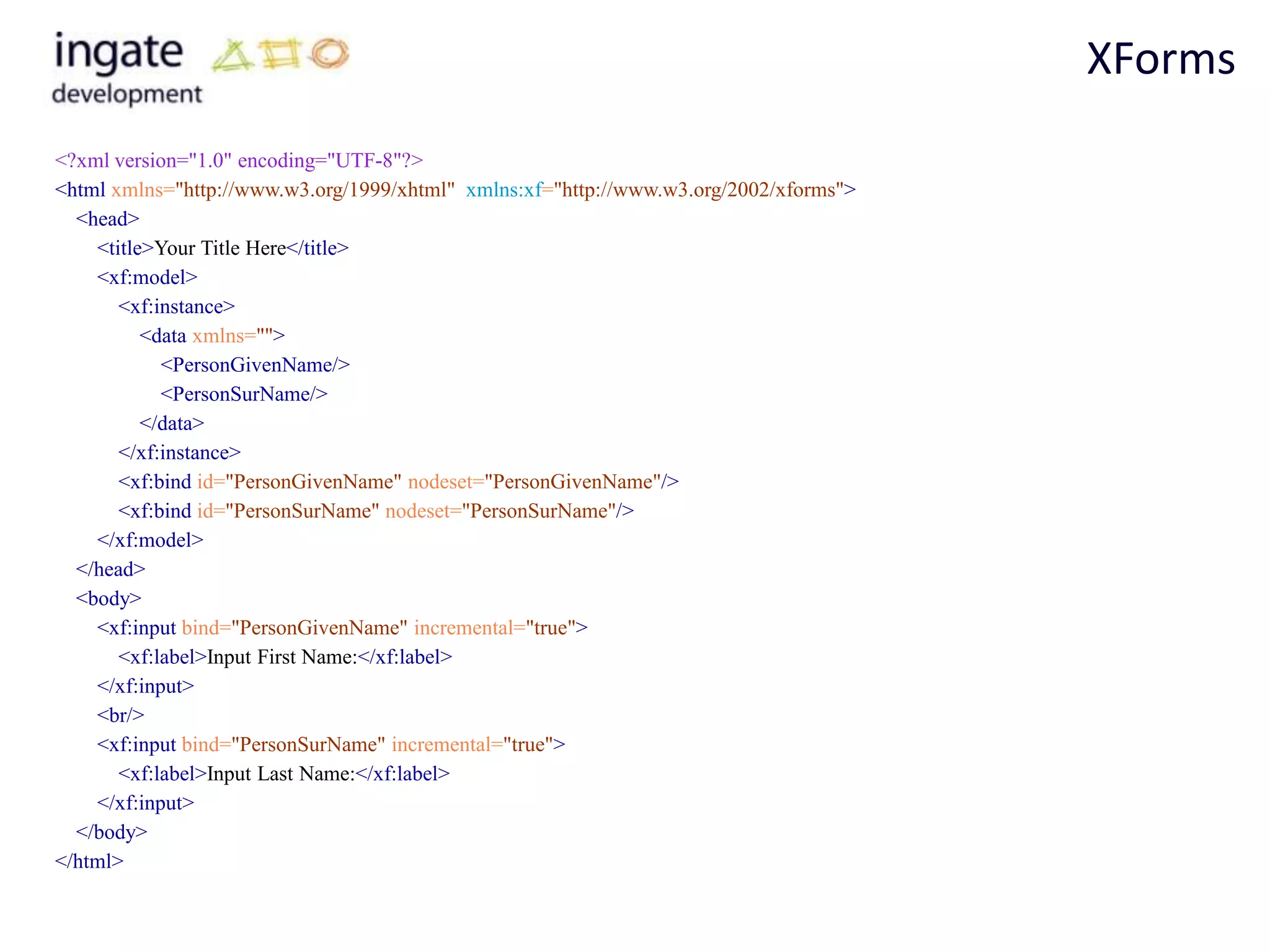This screenshot has width=1270, height=952.
Task: Click the orange circle logo shape
Action: click(x=329, y=53)
